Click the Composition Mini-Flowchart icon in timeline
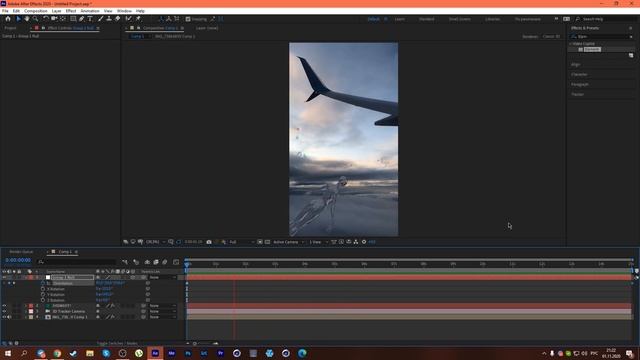 click(x=125, y=262)
